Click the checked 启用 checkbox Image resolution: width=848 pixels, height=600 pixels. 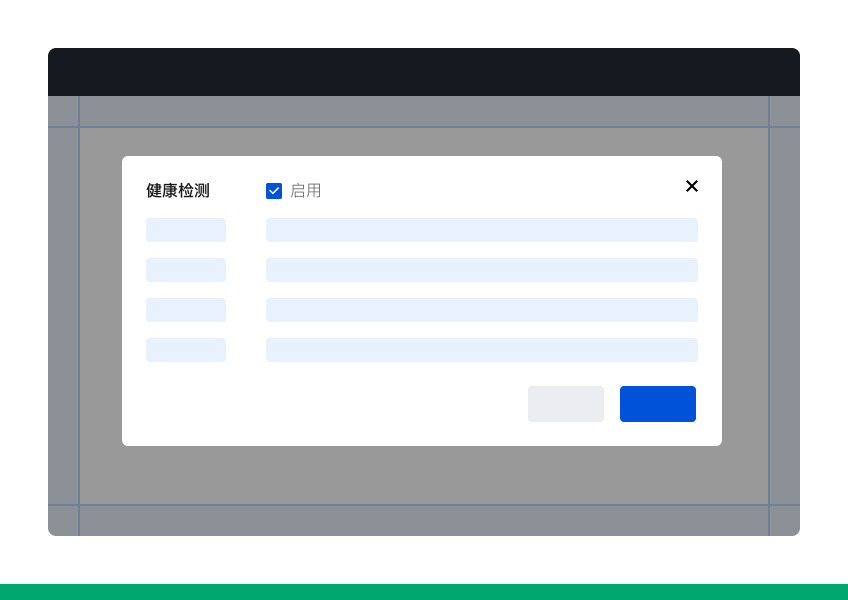pos(274,191)
